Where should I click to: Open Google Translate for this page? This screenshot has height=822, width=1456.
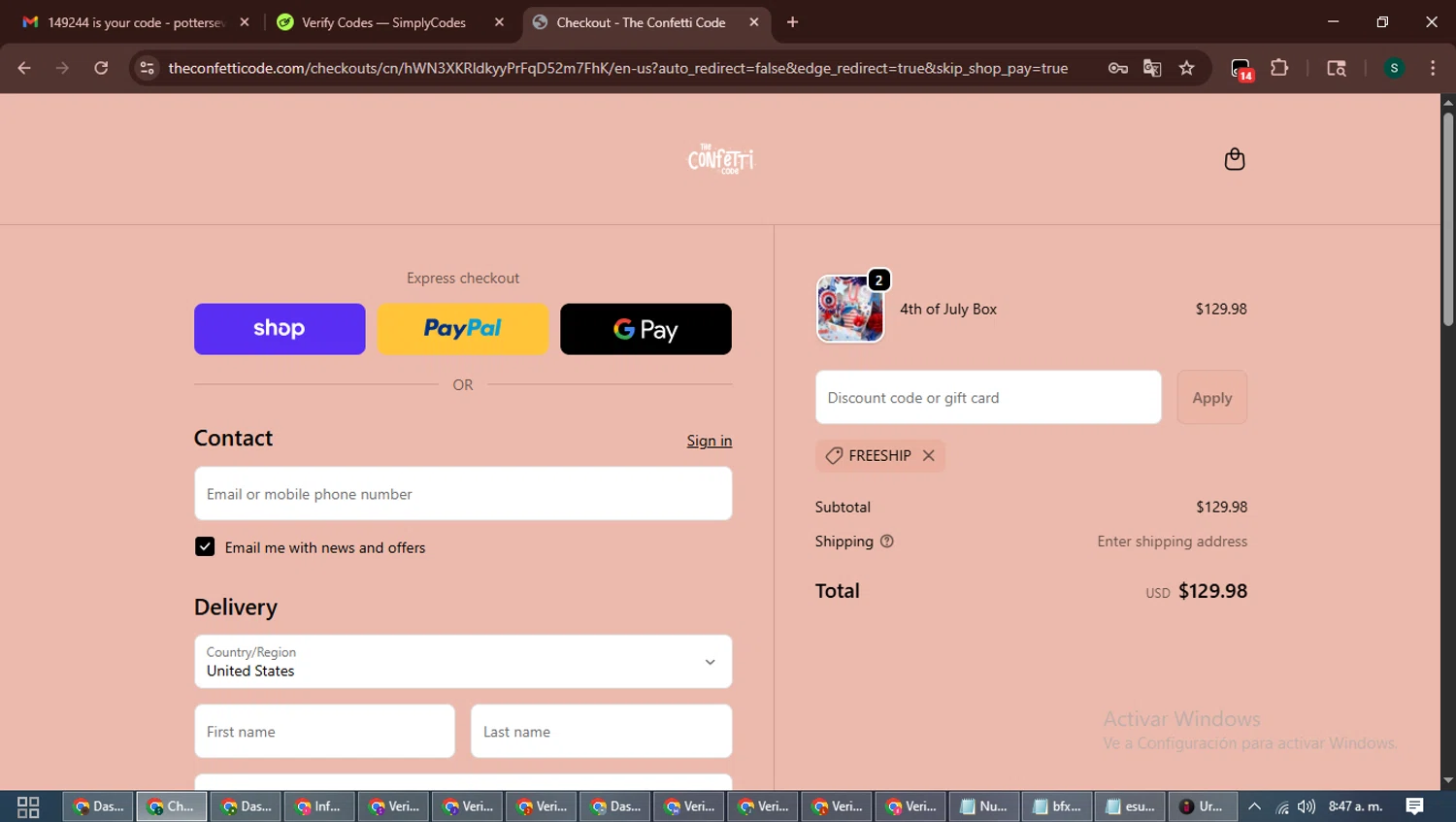point(1152,68)
